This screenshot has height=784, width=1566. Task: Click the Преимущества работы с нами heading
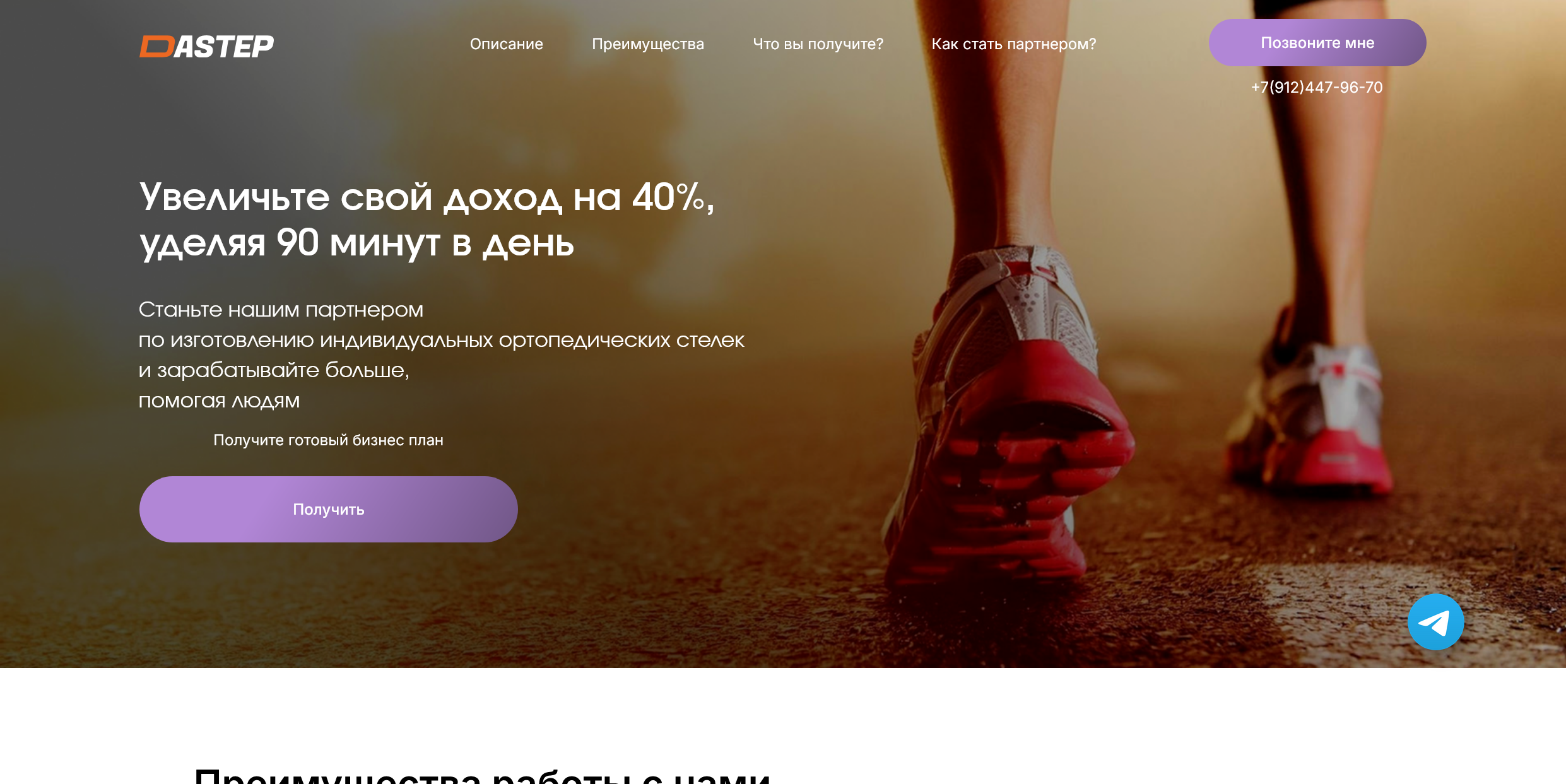[483, 775]
